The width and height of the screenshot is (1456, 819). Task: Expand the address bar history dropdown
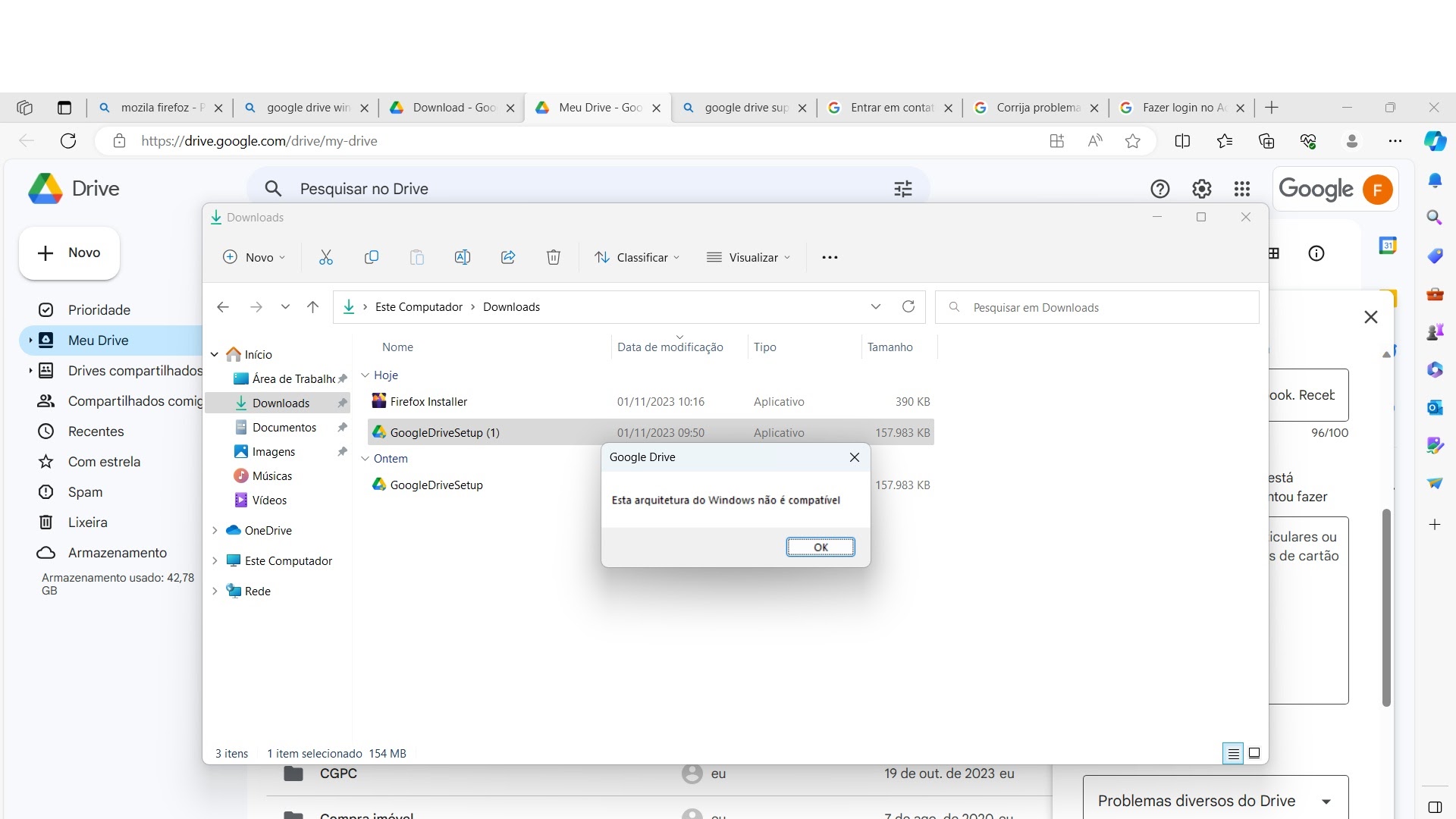point(876,307)
